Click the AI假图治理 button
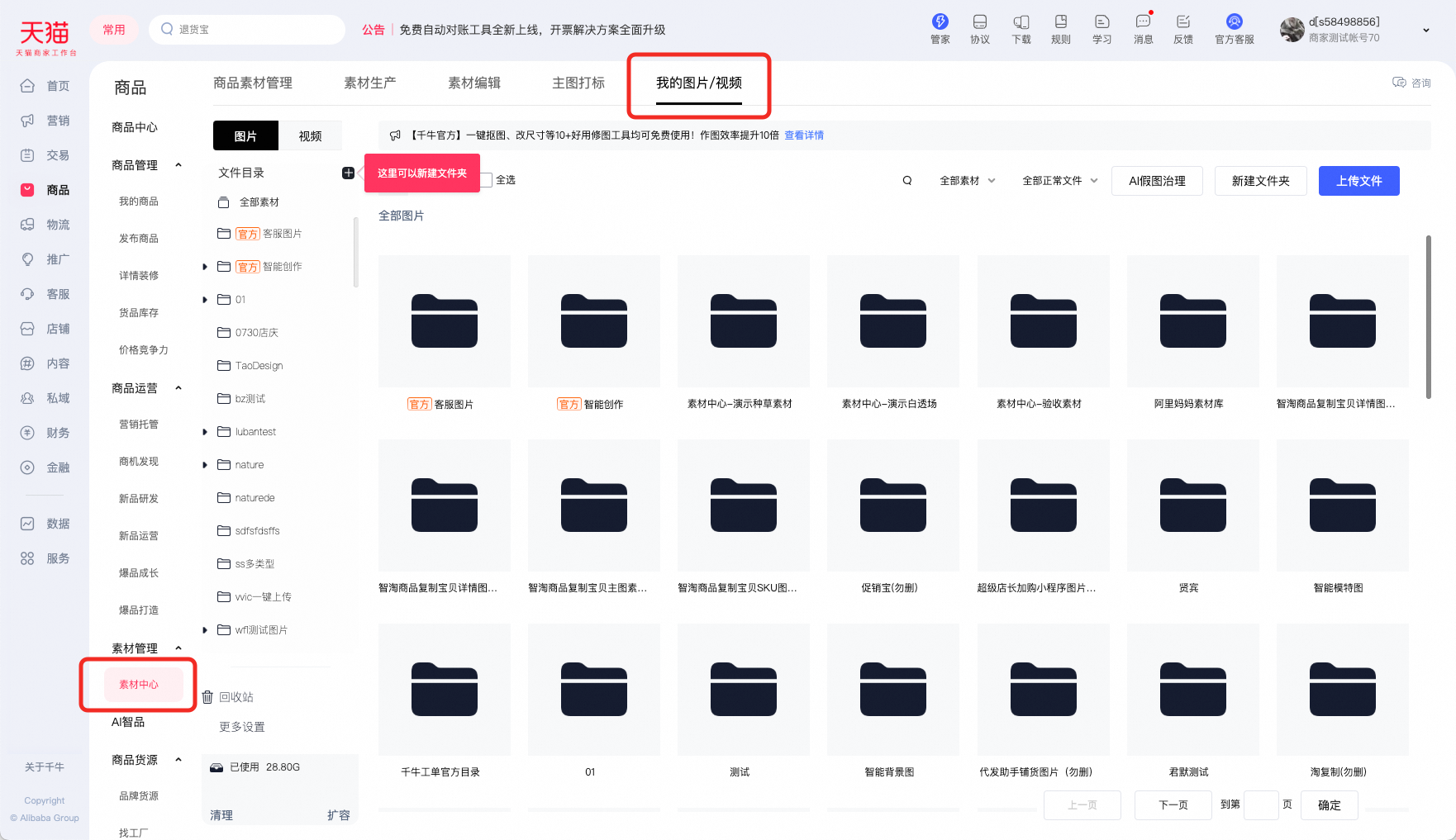Image resolution: width=1456 pixels, height=840 pixels. [1157, 181]
